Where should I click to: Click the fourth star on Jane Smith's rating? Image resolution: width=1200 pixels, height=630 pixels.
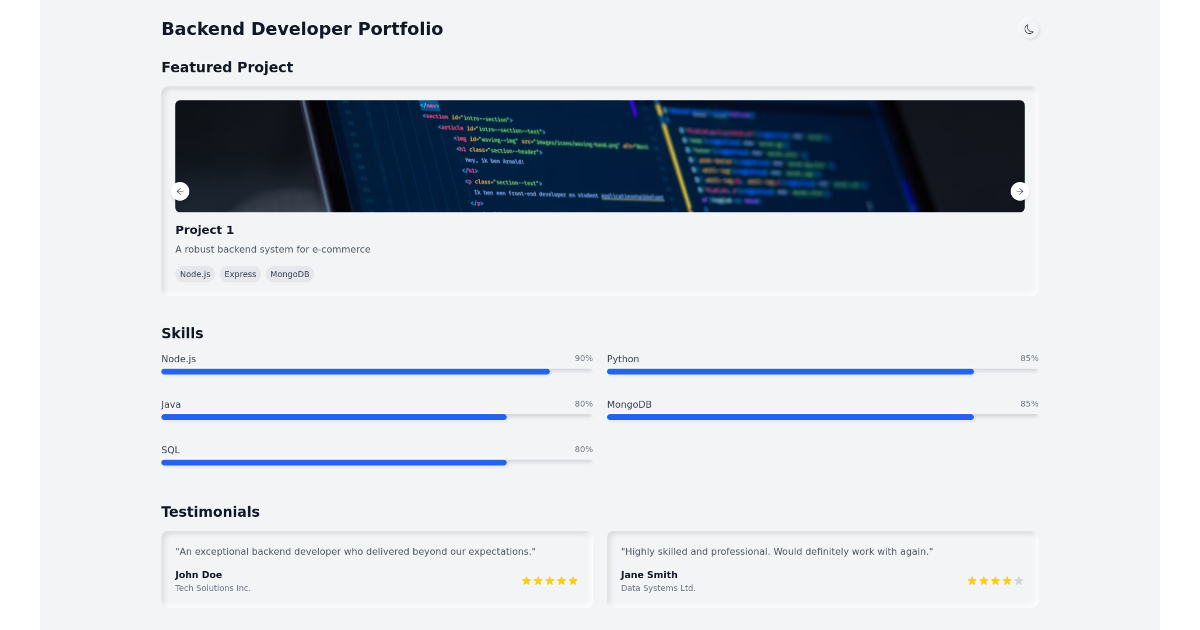(1006, 580)
